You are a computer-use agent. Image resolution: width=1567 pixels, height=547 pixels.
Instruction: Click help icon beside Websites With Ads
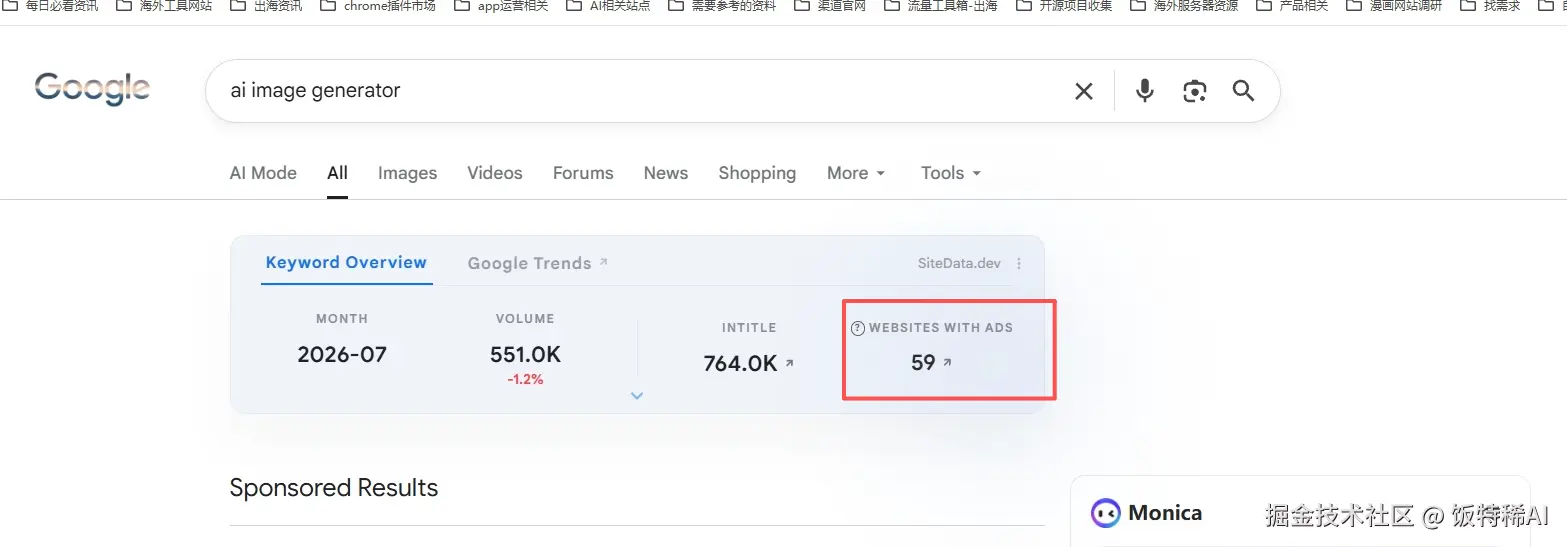(x=857, y=328)
